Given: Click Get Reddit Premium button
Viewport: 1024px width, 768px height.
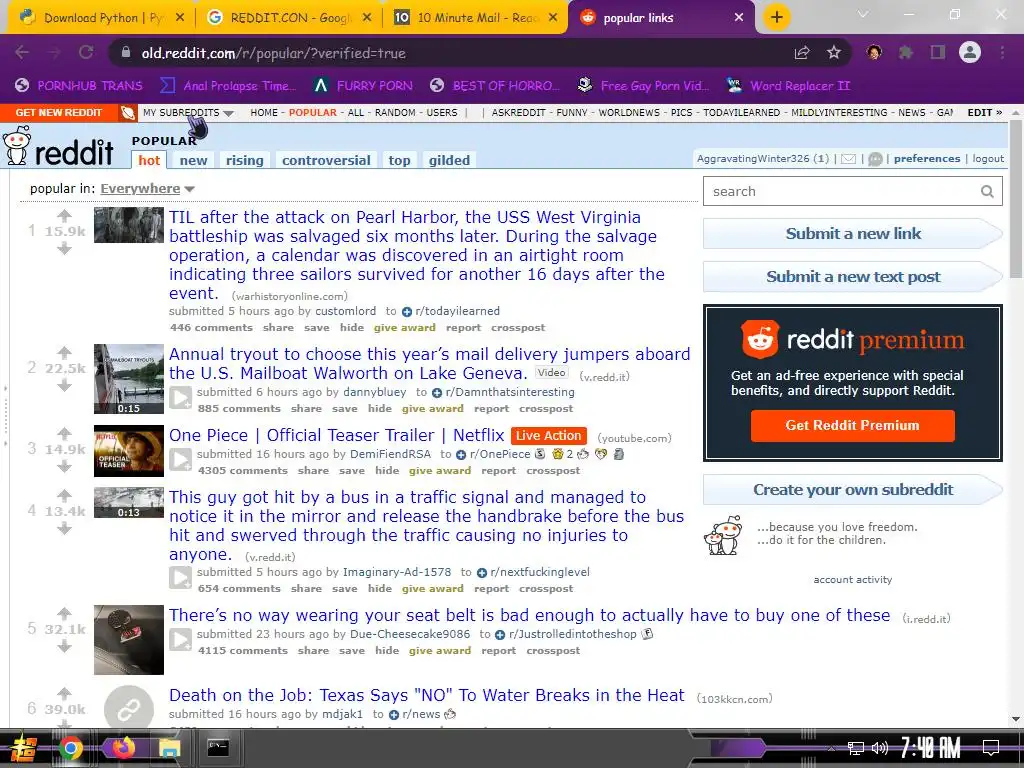Looking at the screenshot, I should (x=852, y=425).
